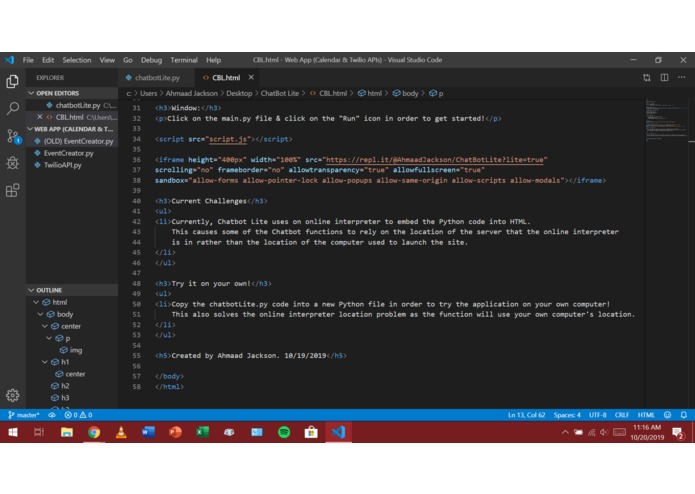Collapse the body node in Outline
The height and width of the screenshot is (494, 695).
coord(40,314)
